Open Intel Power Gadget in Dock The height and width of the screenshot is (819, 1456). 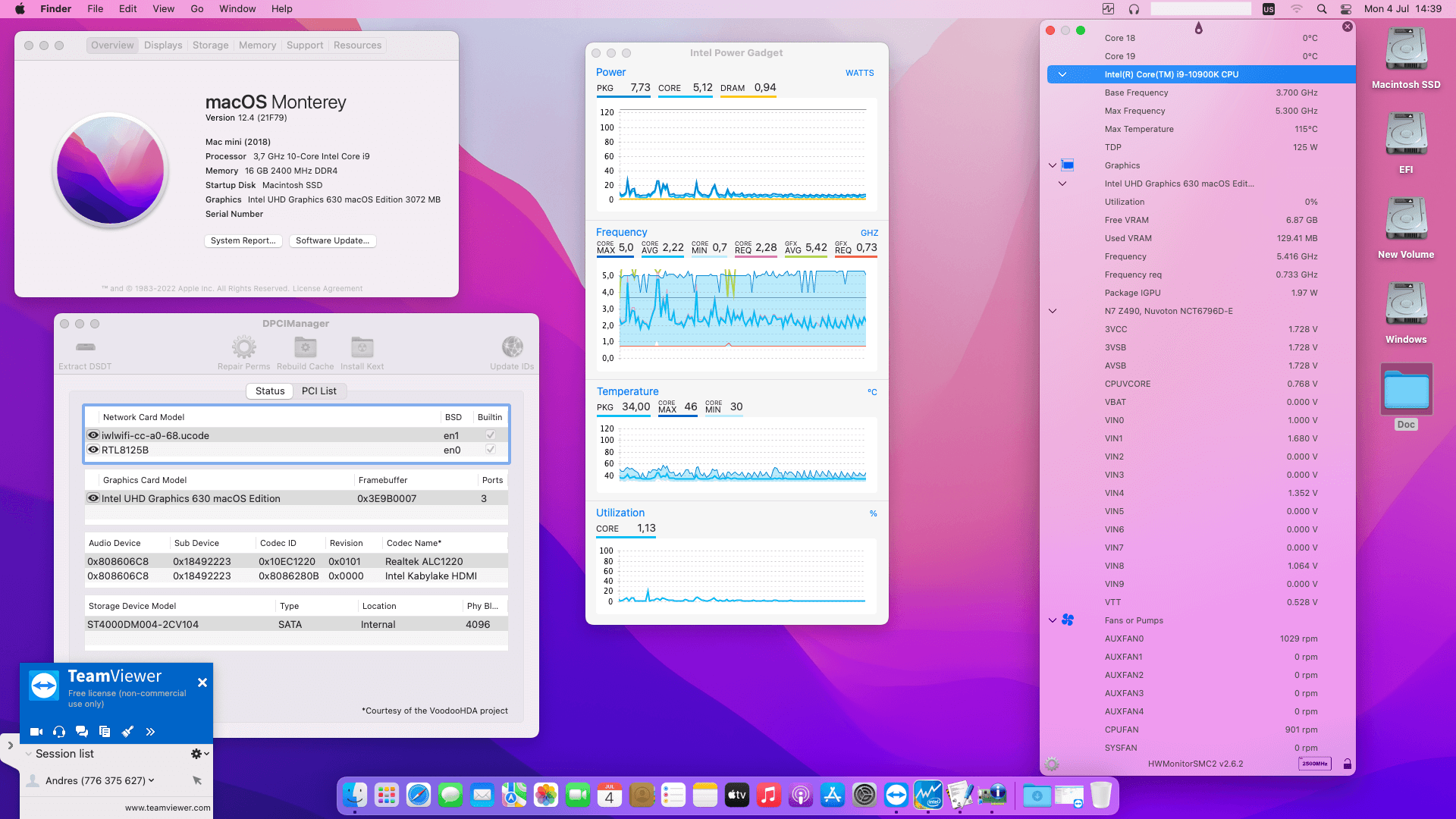pyautogui.click(x=928, y=795)
